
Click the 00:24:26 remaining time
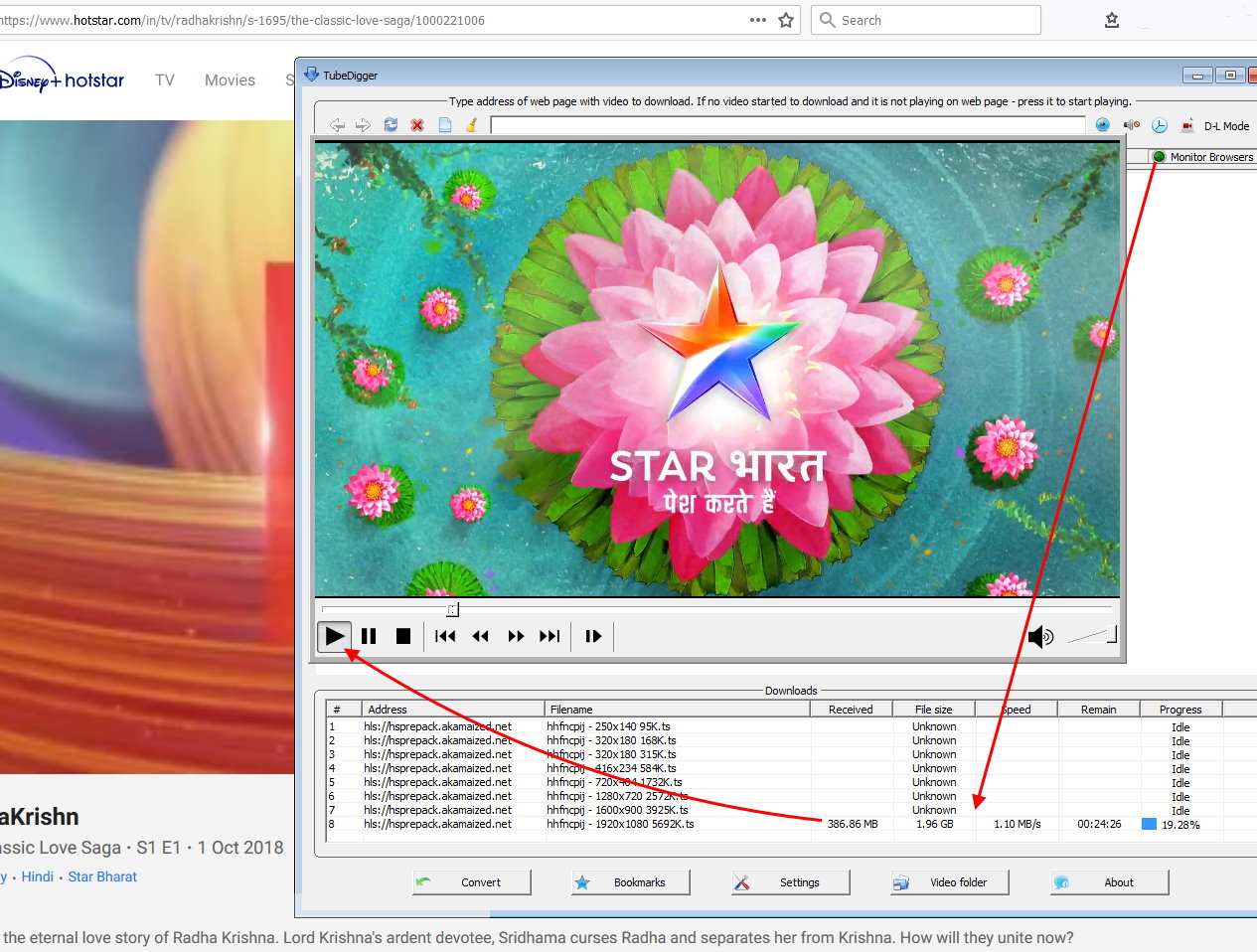coord(1099,824)
